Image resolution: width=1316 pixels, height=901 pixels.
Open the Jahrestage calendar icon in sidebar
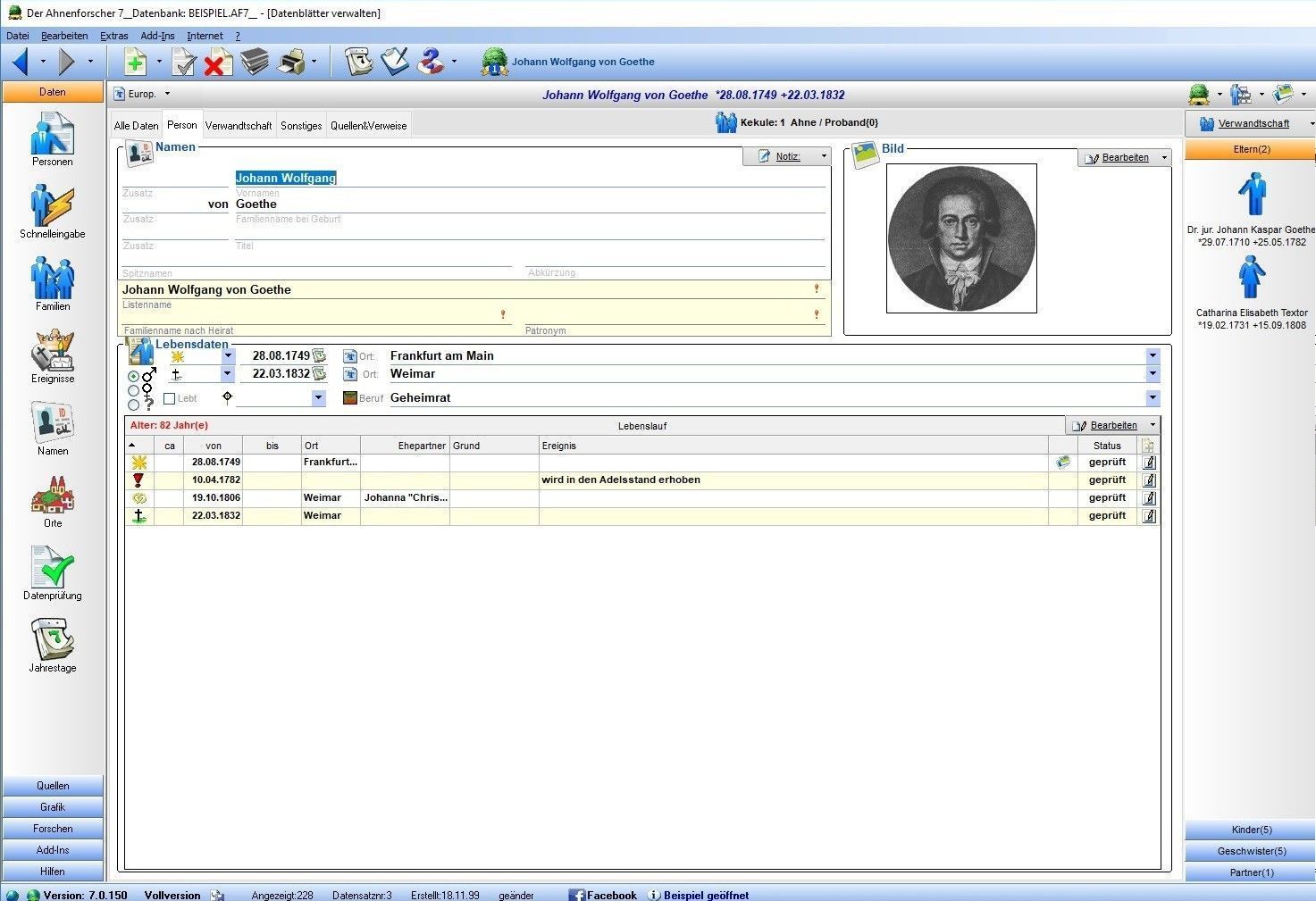pyautogui.click(x=52, y=643)
